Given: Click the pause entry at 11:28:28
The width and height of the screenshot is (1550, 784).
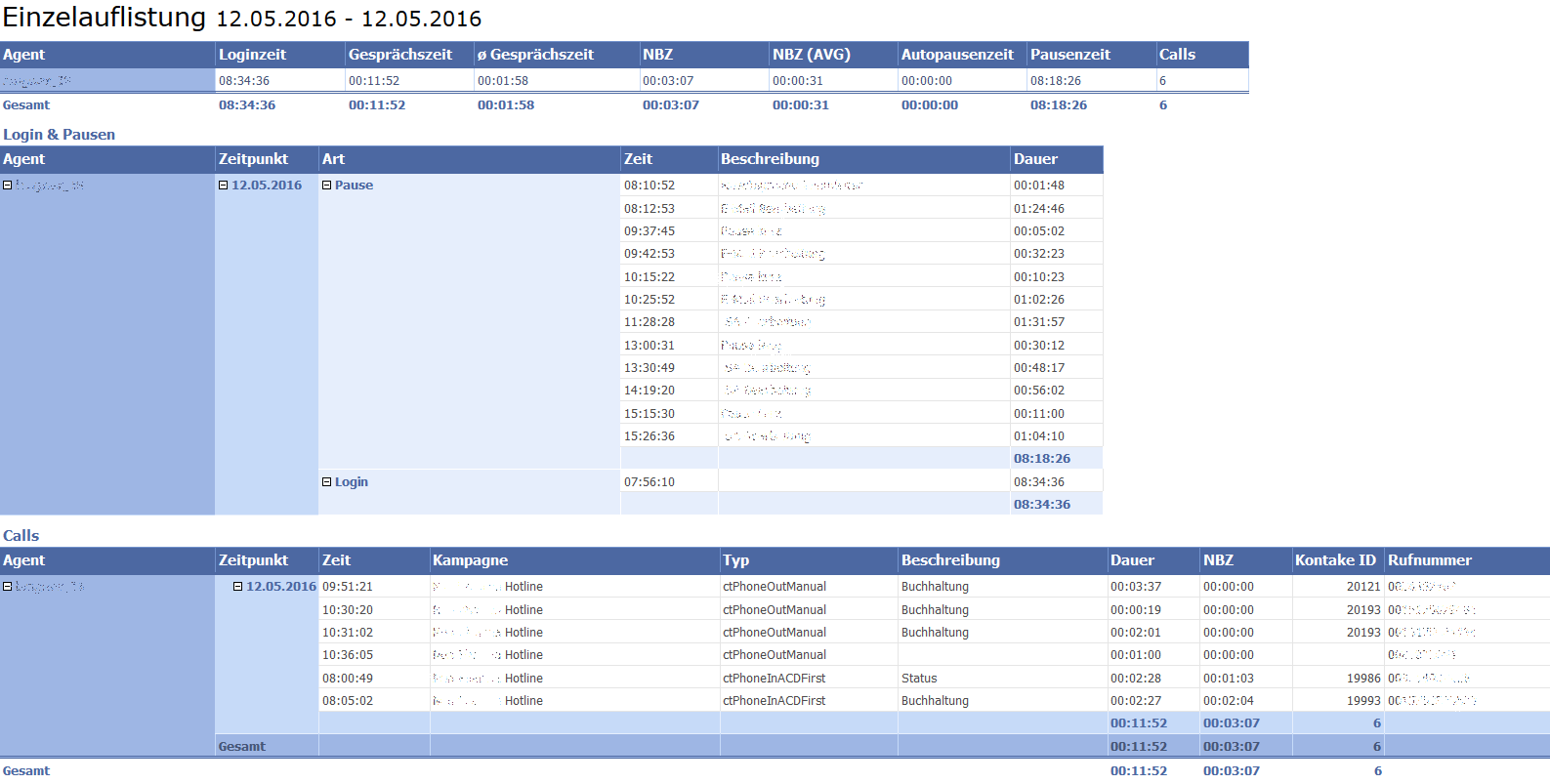Looking at the screenshot, I should (x=649, y=322).
